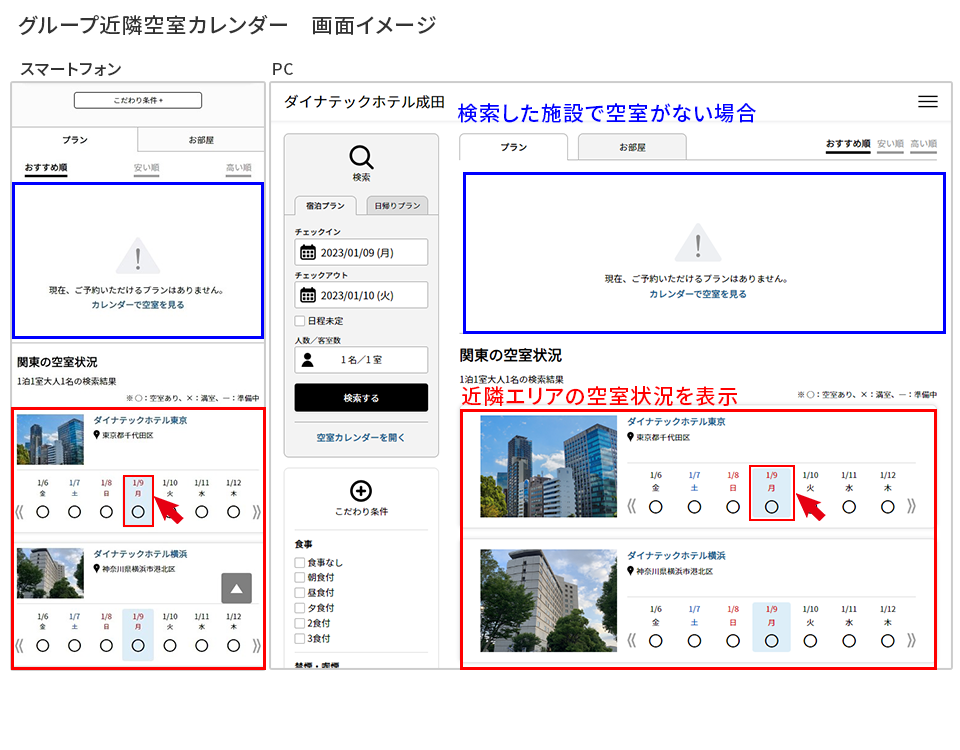Click the black 検索する button
This screenshot has height=750, width=960.
pyautogui.click(x=361, y=397)
